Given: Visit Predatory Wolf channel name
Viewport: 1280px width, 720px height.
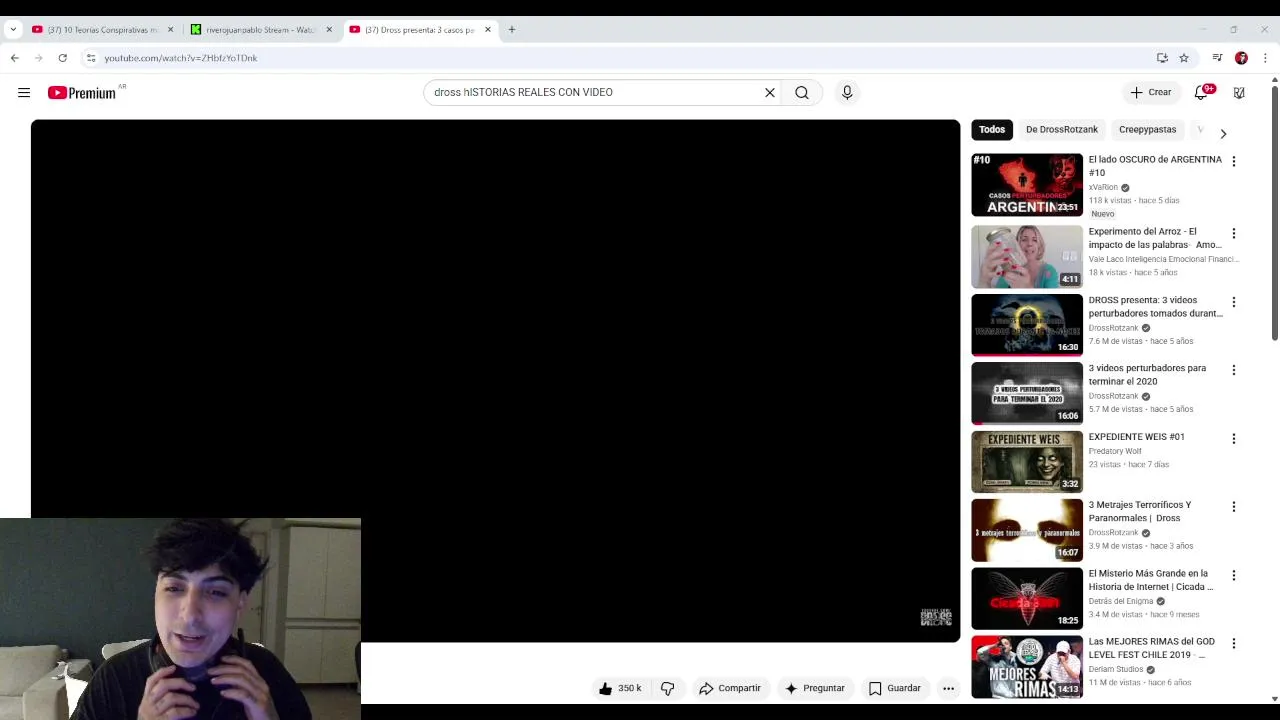Looking at the screenshot, I should (x=1115, y=451).
